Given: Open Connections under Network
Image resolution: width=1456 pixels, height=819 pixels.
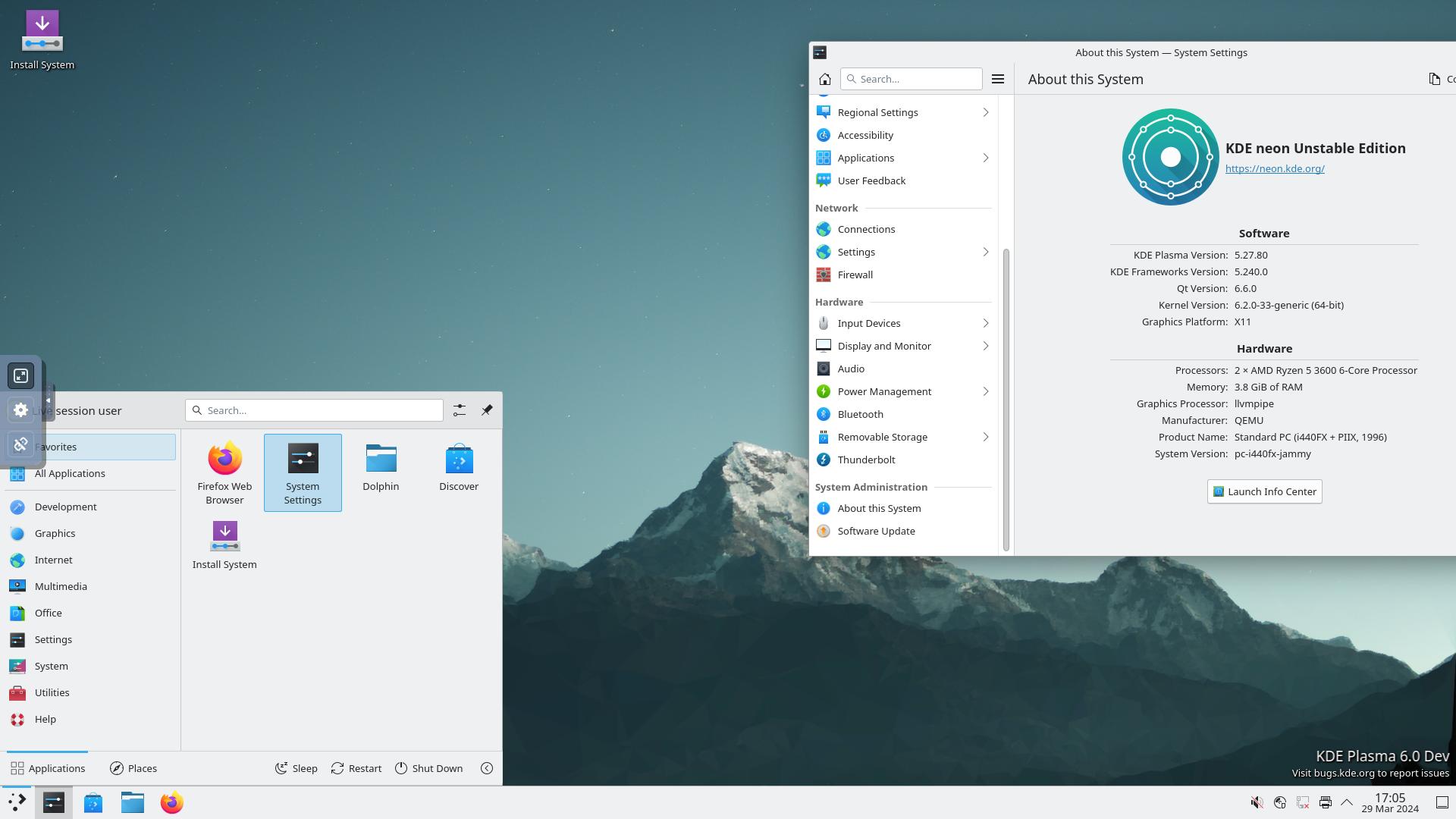Looking at the screenshot, I should tap(903, 229).
